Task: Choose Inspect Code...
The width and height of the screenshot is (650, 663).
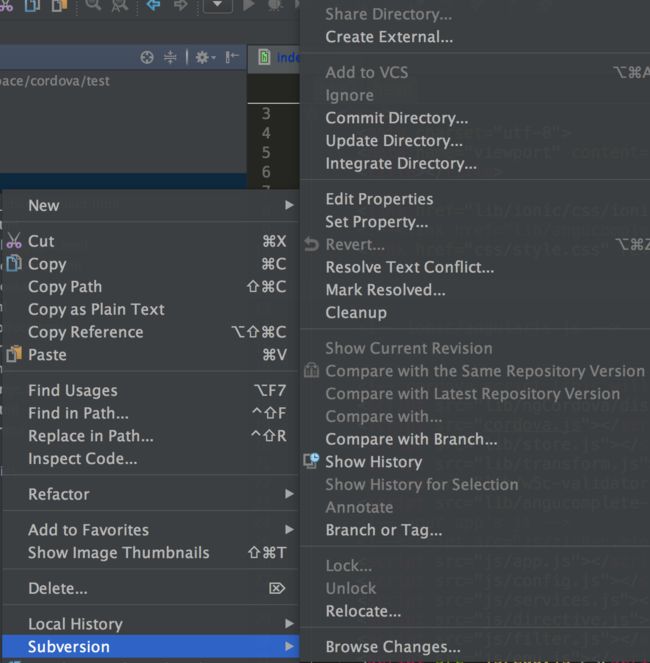Action: (151, 459)
